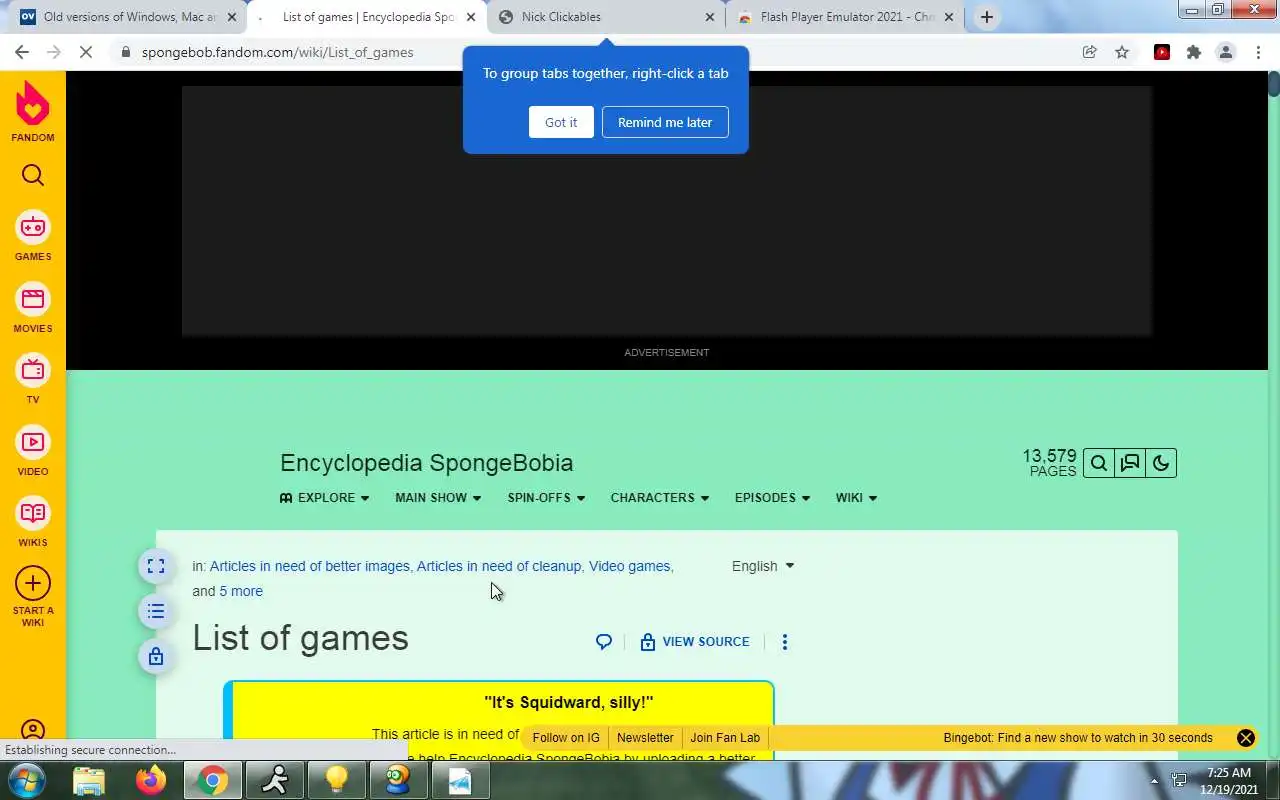Close the Flash Player Emulator tab
The image size is (1280, 800).
[x=949, y=17]
